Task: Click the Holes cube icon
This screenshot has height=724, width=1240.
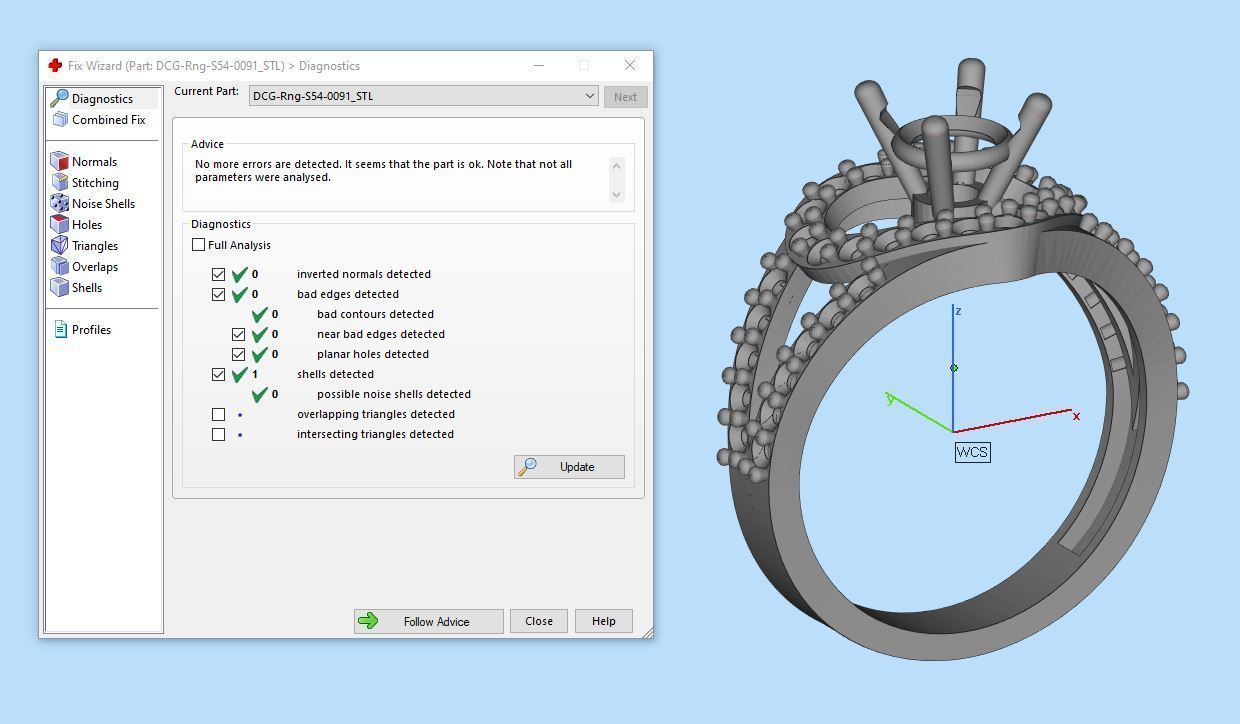Action: coord(60,224)
